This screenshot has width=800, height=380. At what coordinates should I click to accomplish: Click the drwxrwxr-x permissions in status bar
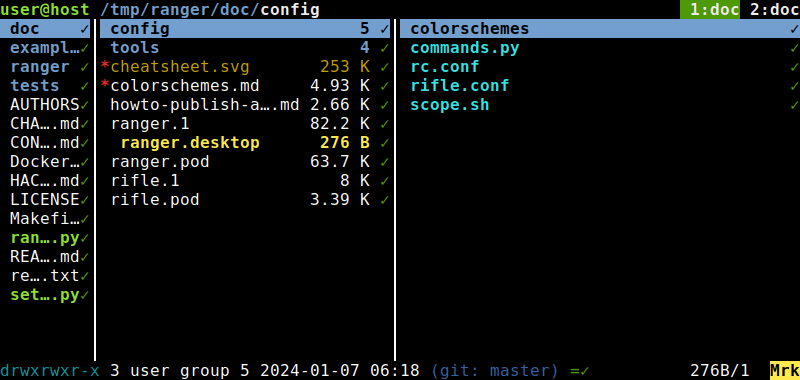pos(50,370)
